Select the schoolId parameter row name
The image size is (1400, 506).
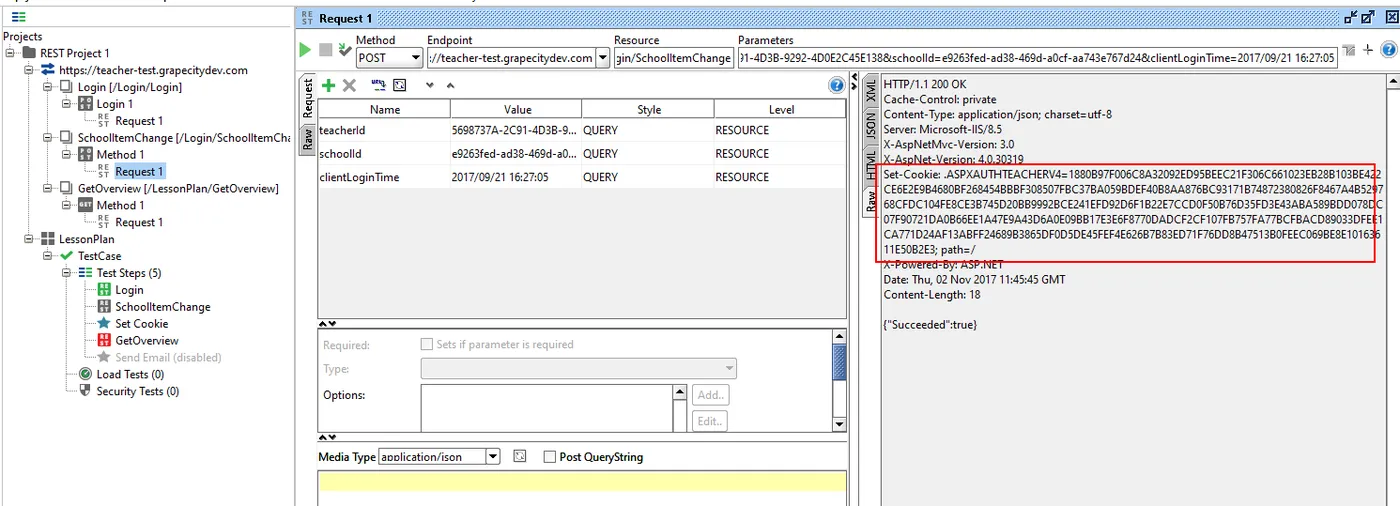point(340,154)
